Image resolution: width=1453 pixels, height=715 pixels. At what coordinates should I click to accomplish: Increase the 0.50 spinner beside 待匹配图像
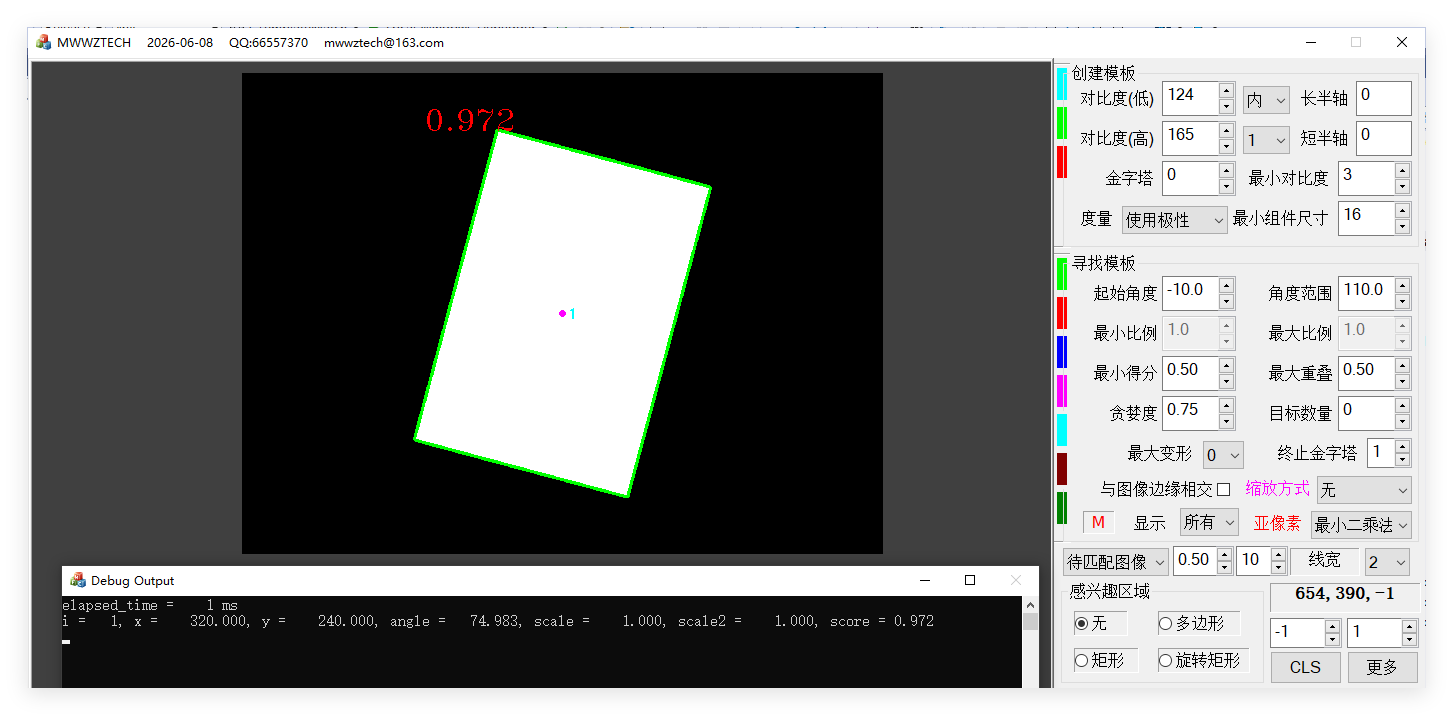click(x=1224, y=554)
